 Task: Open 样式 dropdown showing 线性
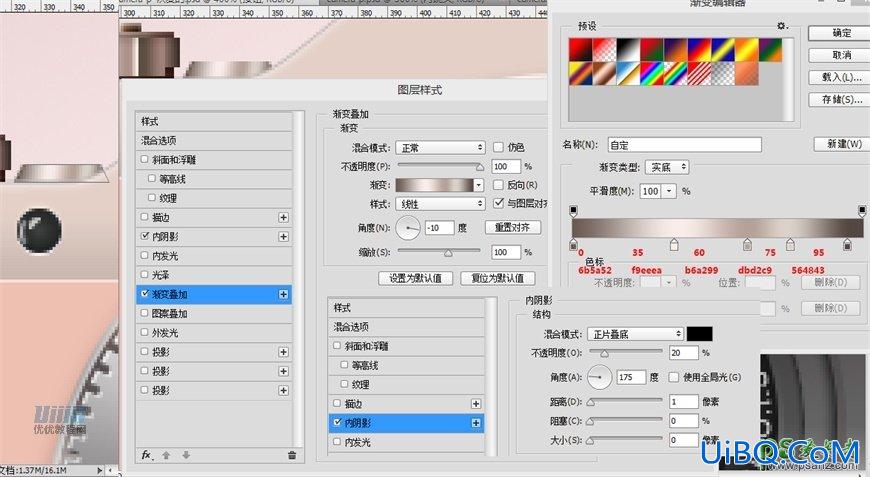coord(441,204)
